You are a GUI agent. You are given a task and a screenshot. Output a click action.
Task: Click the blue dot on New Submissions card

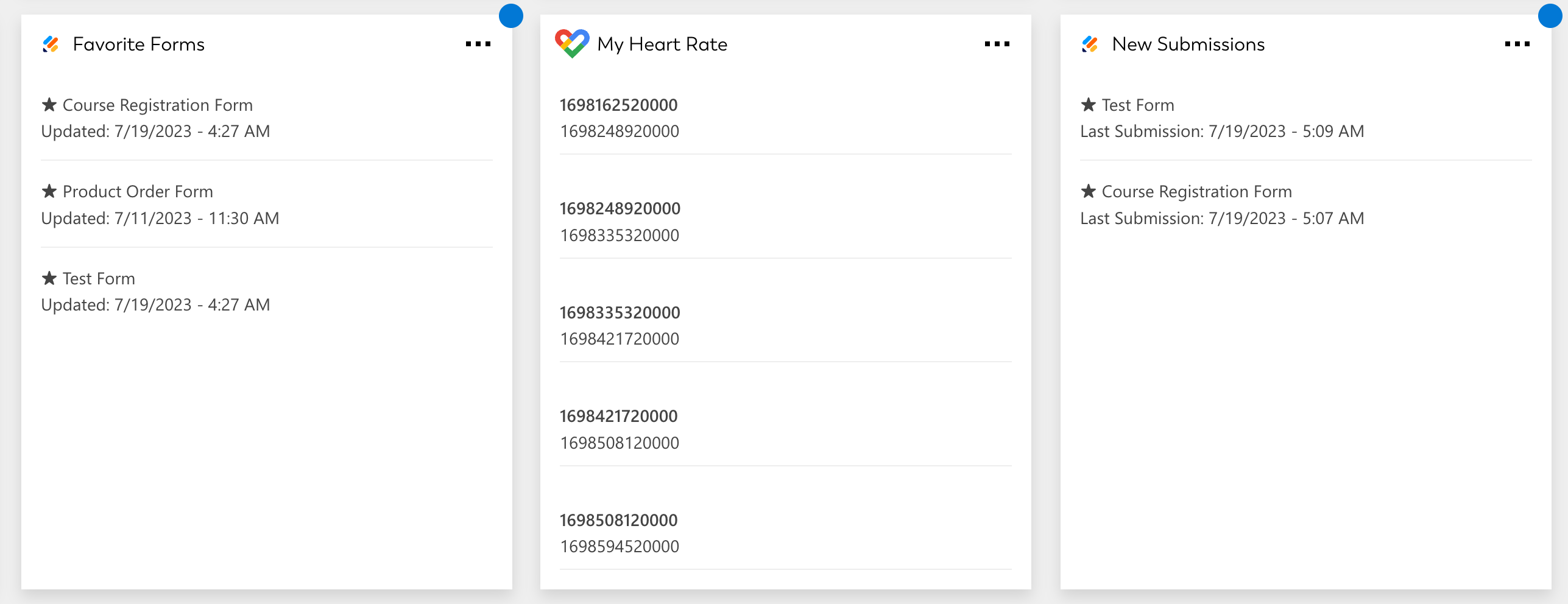tap(1549, 16)
